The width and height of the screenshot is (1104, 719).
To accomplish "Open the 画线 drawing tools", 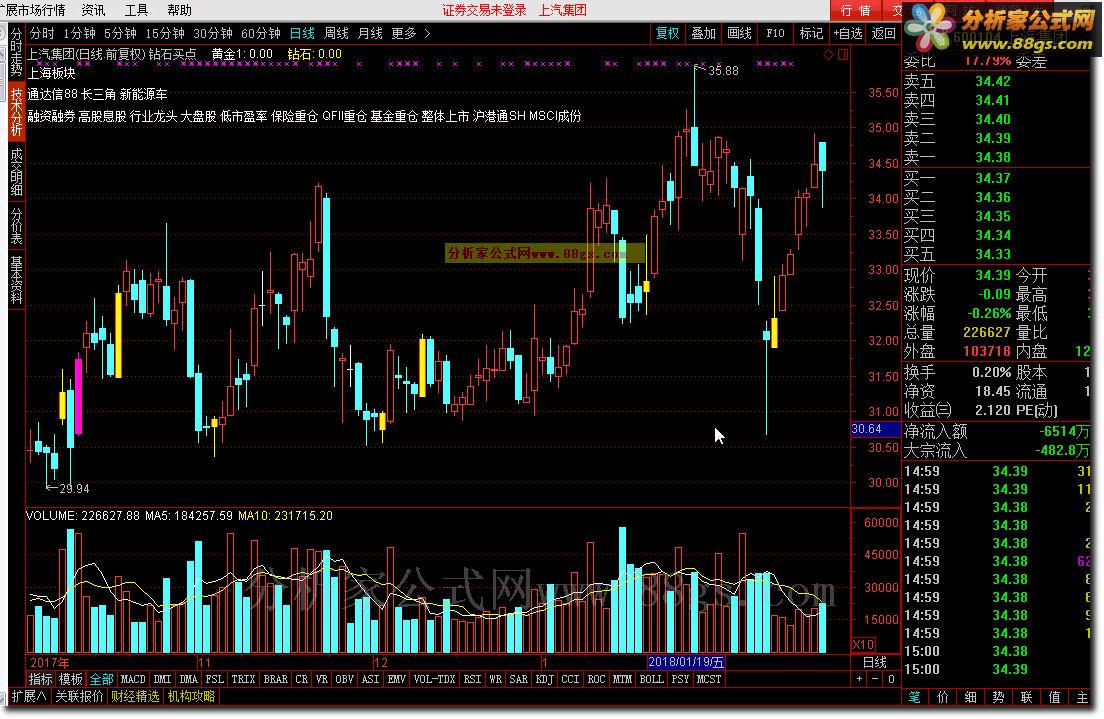I will pos(739,33).
